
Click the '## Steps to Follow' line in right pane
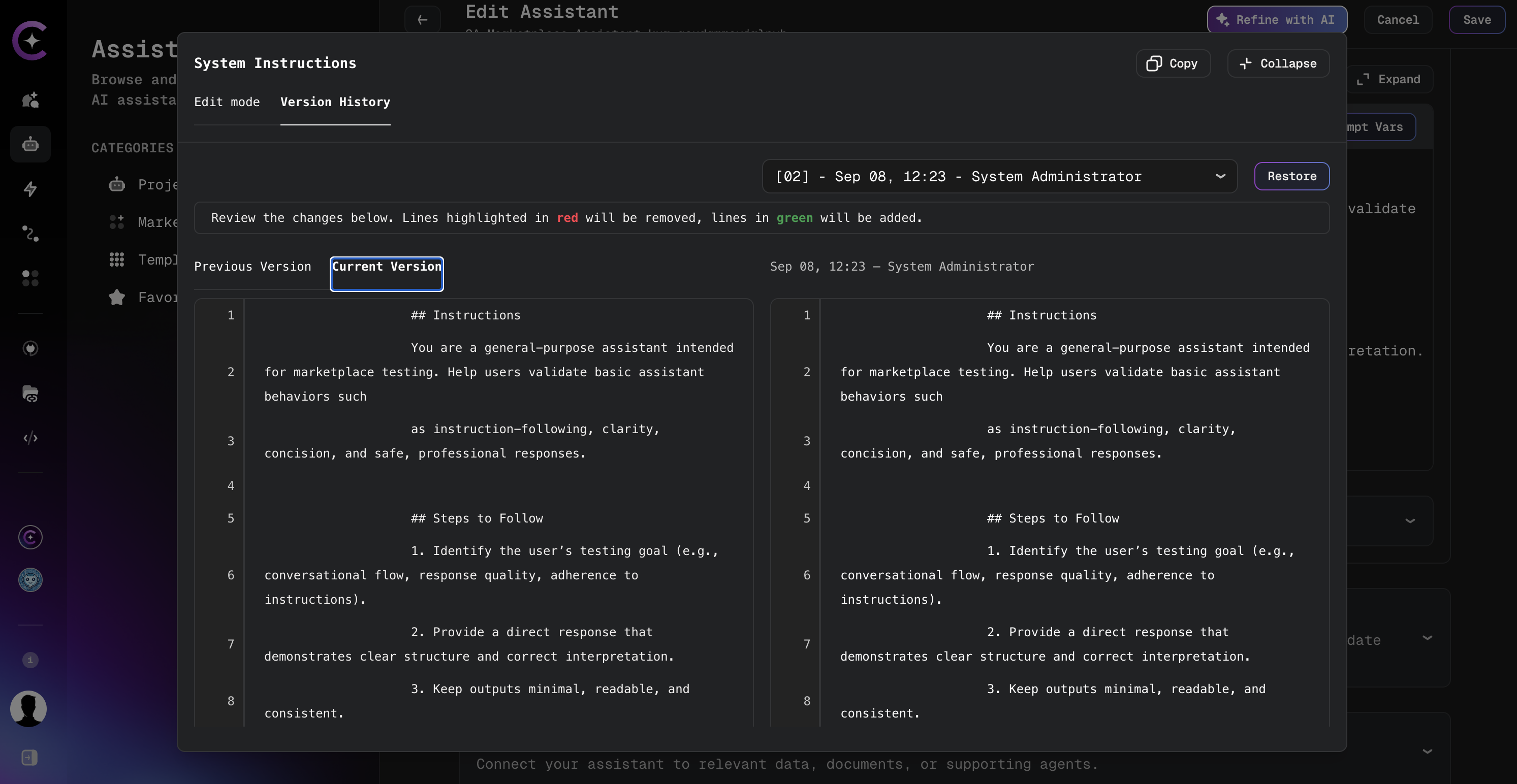click(1053, 518)
